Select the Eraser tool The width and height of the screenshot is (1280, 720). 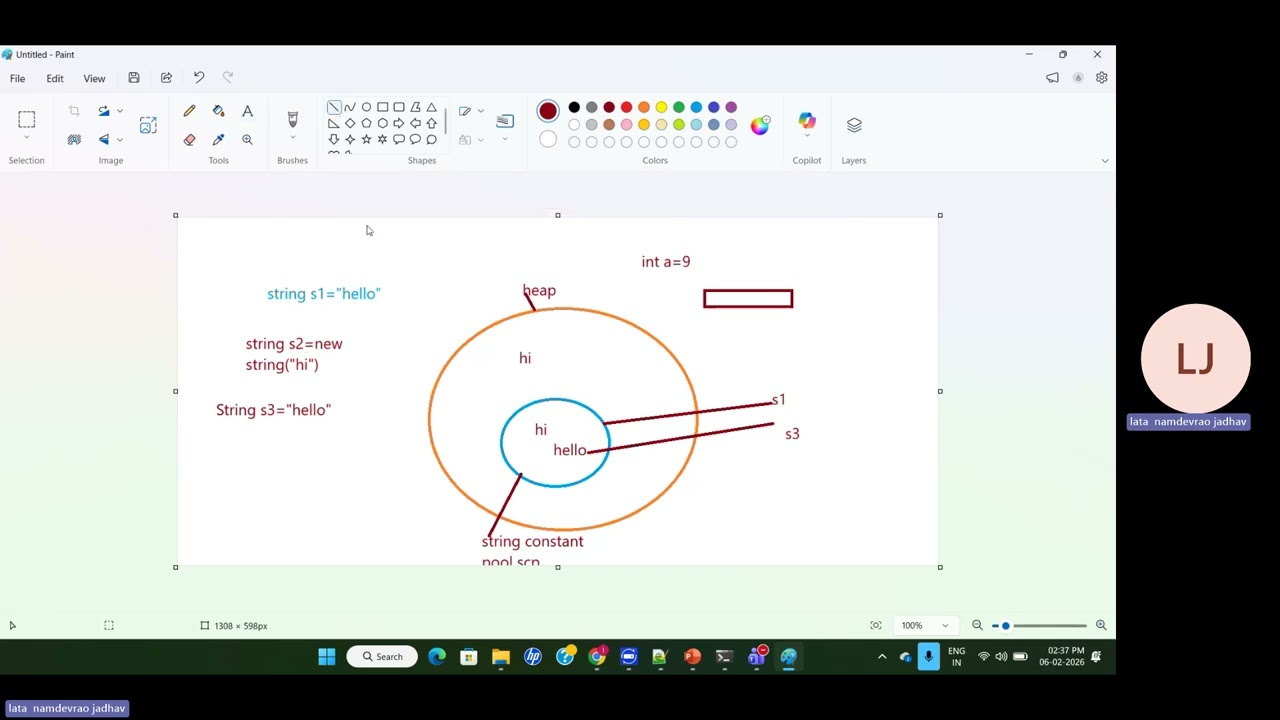click(189, 140)
